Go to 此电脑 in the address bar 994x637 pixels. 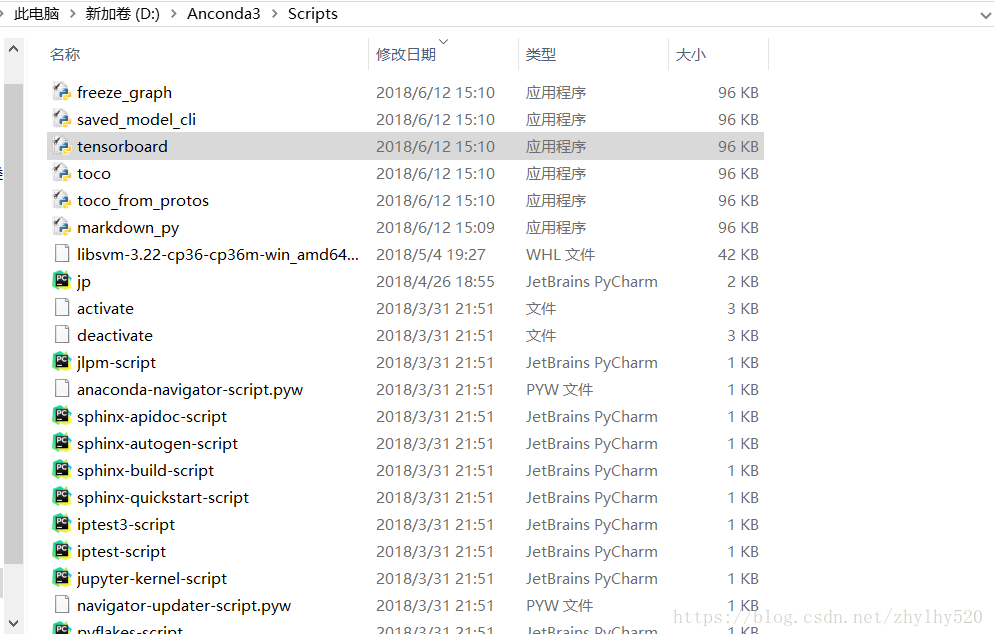37,14
